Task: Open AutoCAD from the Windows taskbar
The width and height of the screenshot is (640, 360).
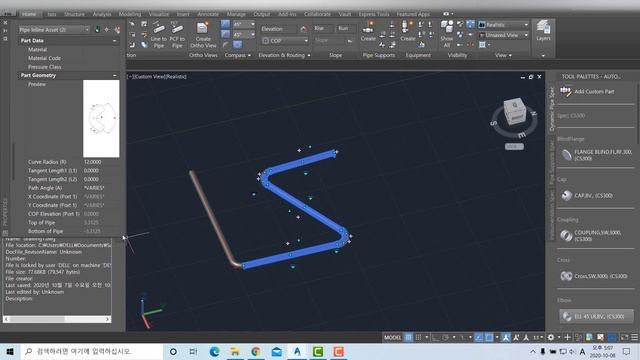Action: pos(297,351)
